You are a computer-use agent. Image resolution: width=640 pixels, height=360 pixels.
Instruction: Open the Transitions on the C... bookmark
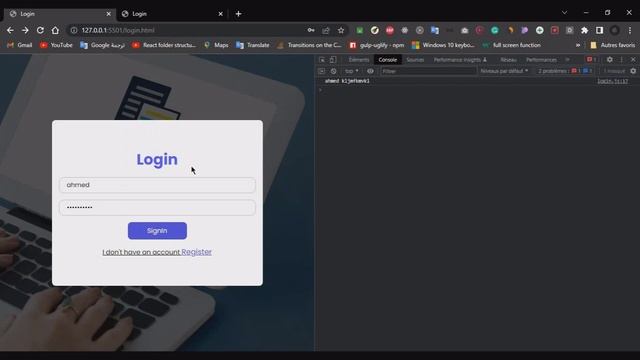coord(309,45)
